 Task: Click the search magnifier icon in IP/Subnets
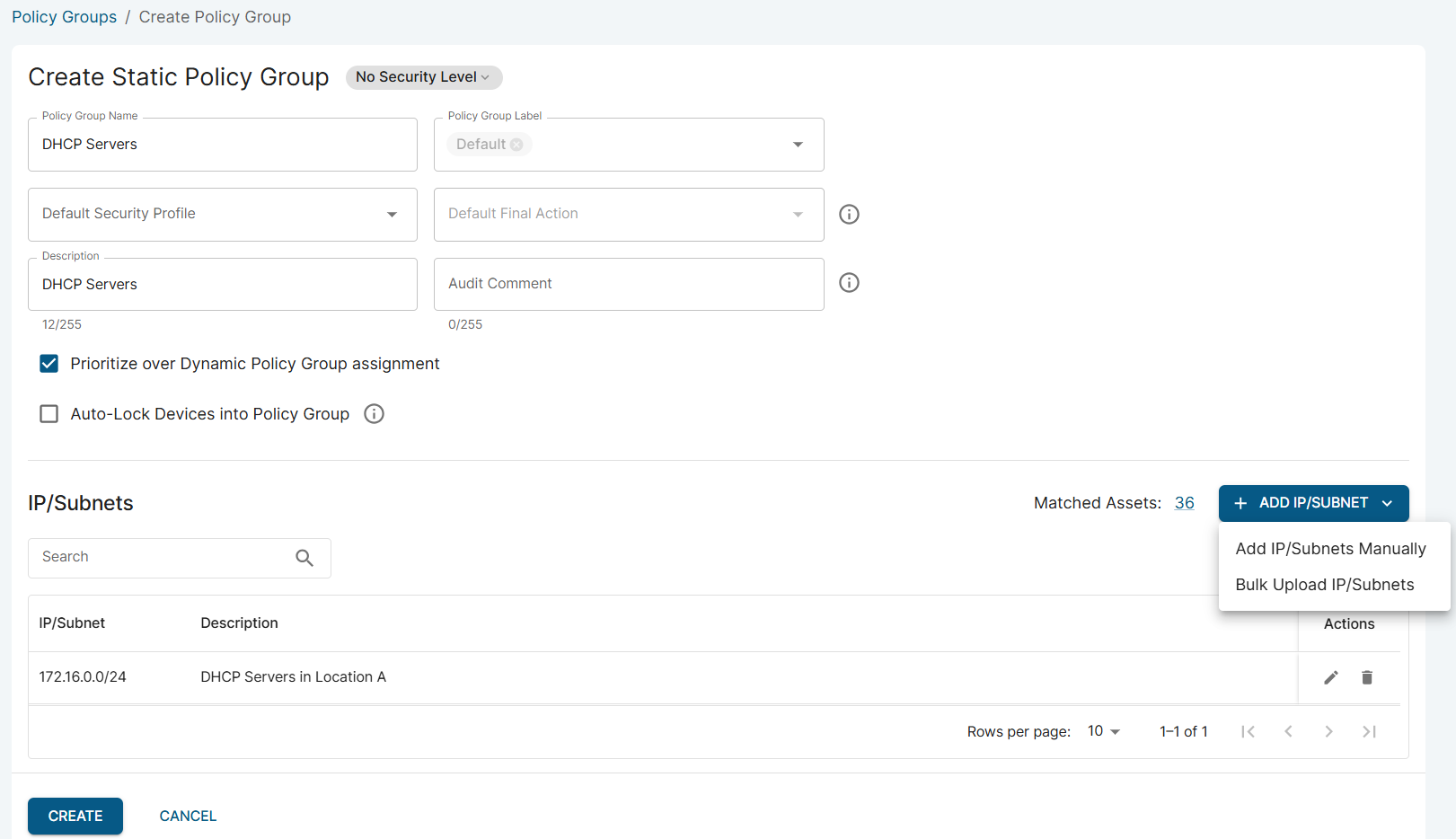pyautogui.click(x=304, y=558)
